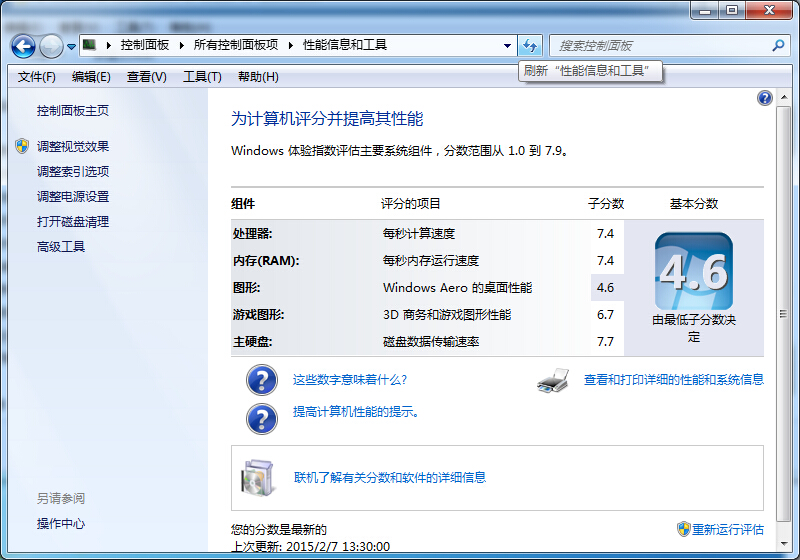Click the 7.7 subscore value
800x560 pixels.
pyautogui.click(x=606, y=342)
